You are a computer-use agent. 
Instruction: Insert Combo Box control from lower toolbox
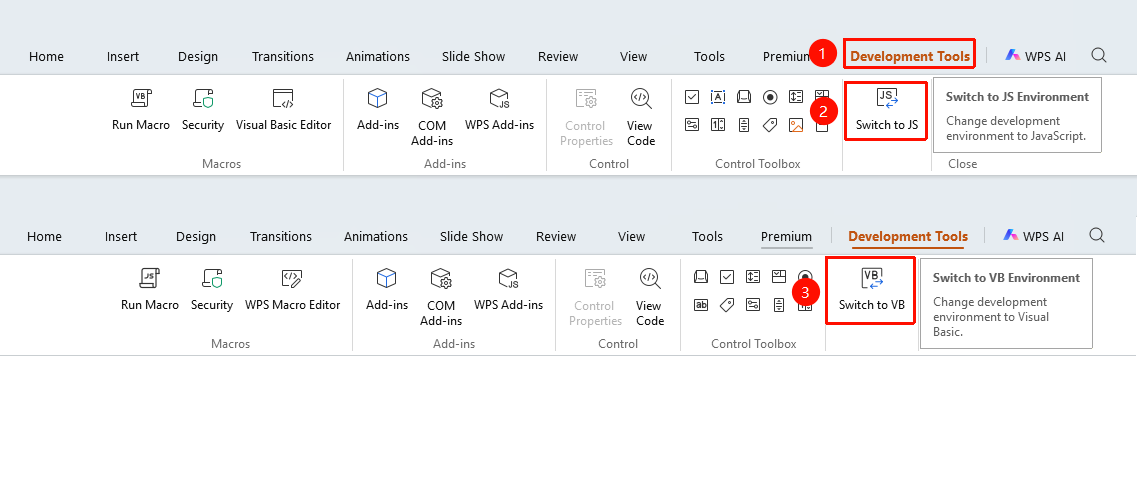[779, 276]
